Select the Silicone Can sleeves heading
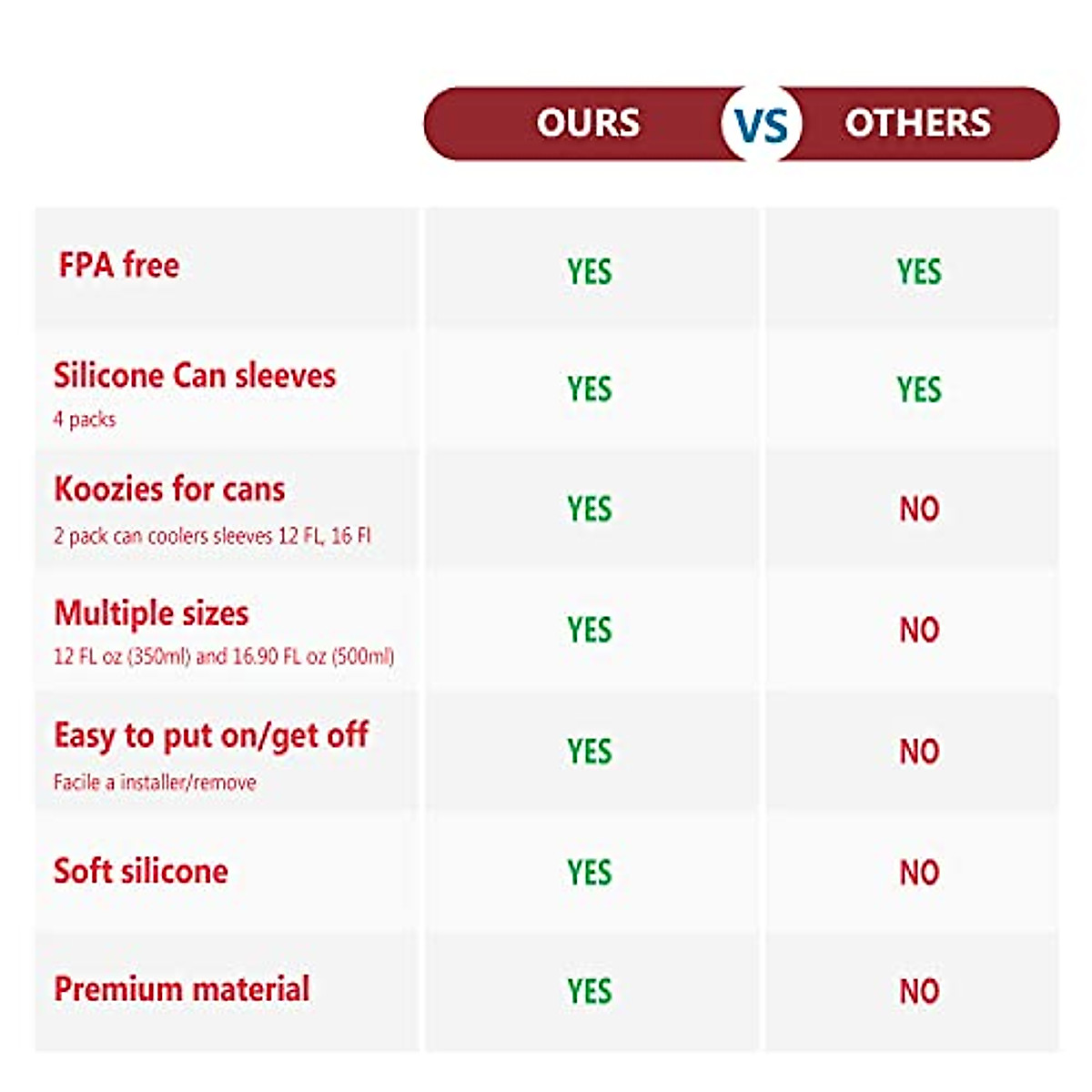Image resolution: width=1092 pixels, height=1092 pixels. (195, 375)
